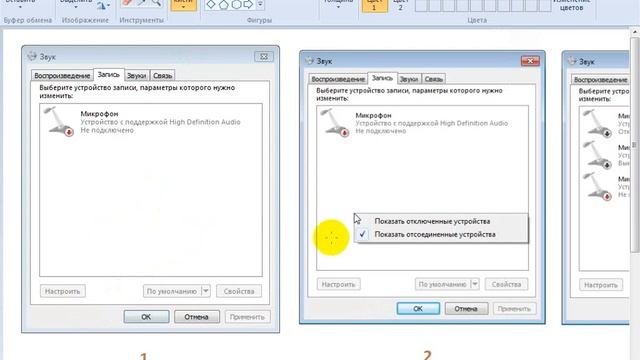Screen dimensions: 640x360
Task: Click the Paint vertical scrollbar thumb
Action: (635, 144)
